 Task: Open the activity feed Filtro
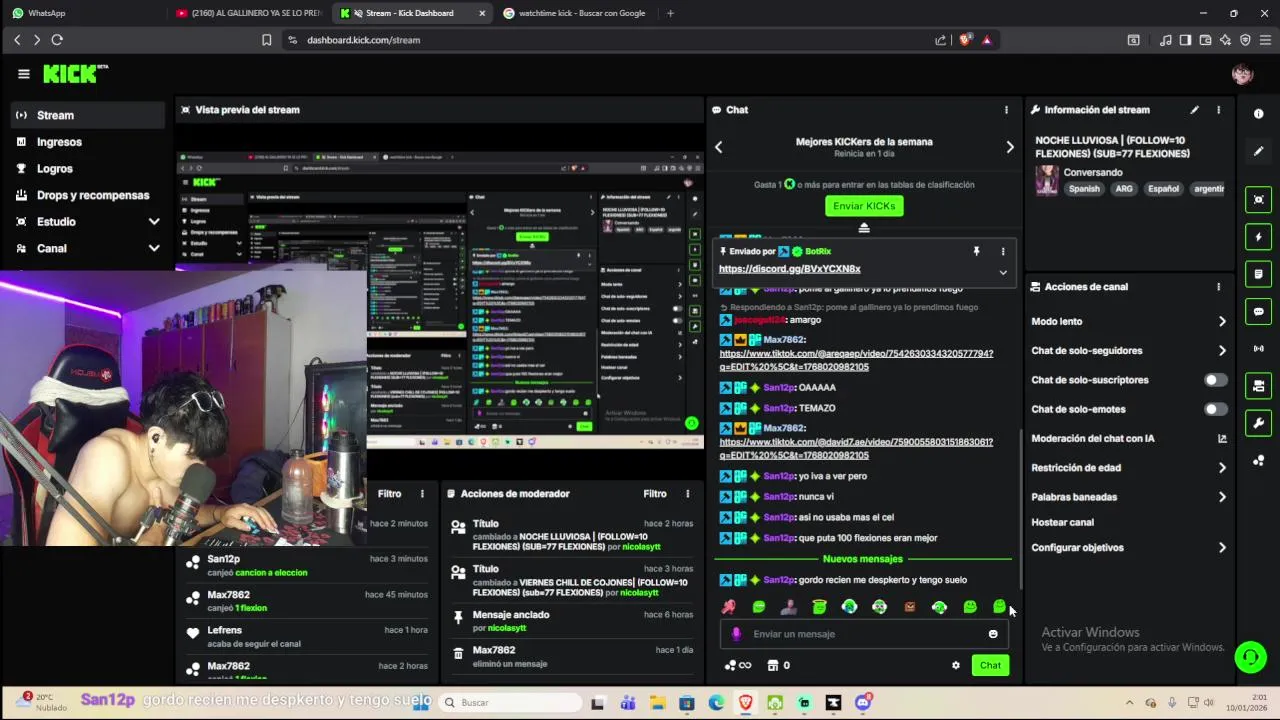[x=389, y=494]
